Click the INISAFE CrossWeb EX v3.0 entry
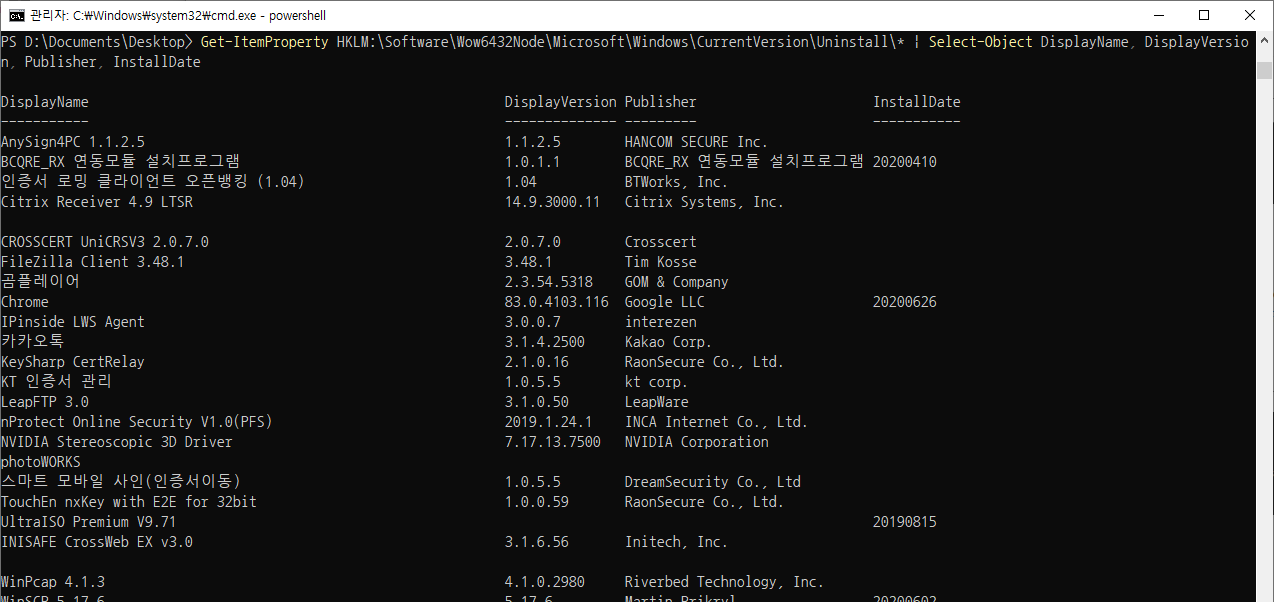Viewport: 1274px width, 602px height. pos(97,542)
